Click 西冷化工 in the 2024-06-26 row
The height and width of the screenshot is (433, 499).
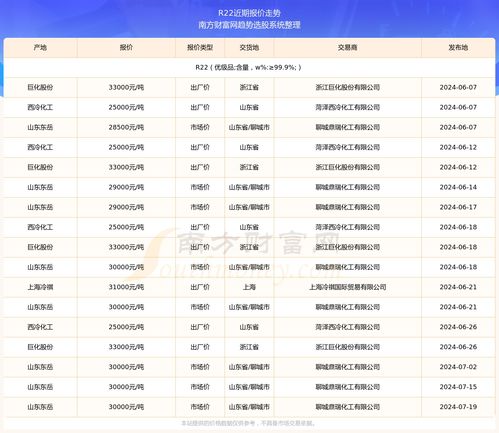coord(40,327)
